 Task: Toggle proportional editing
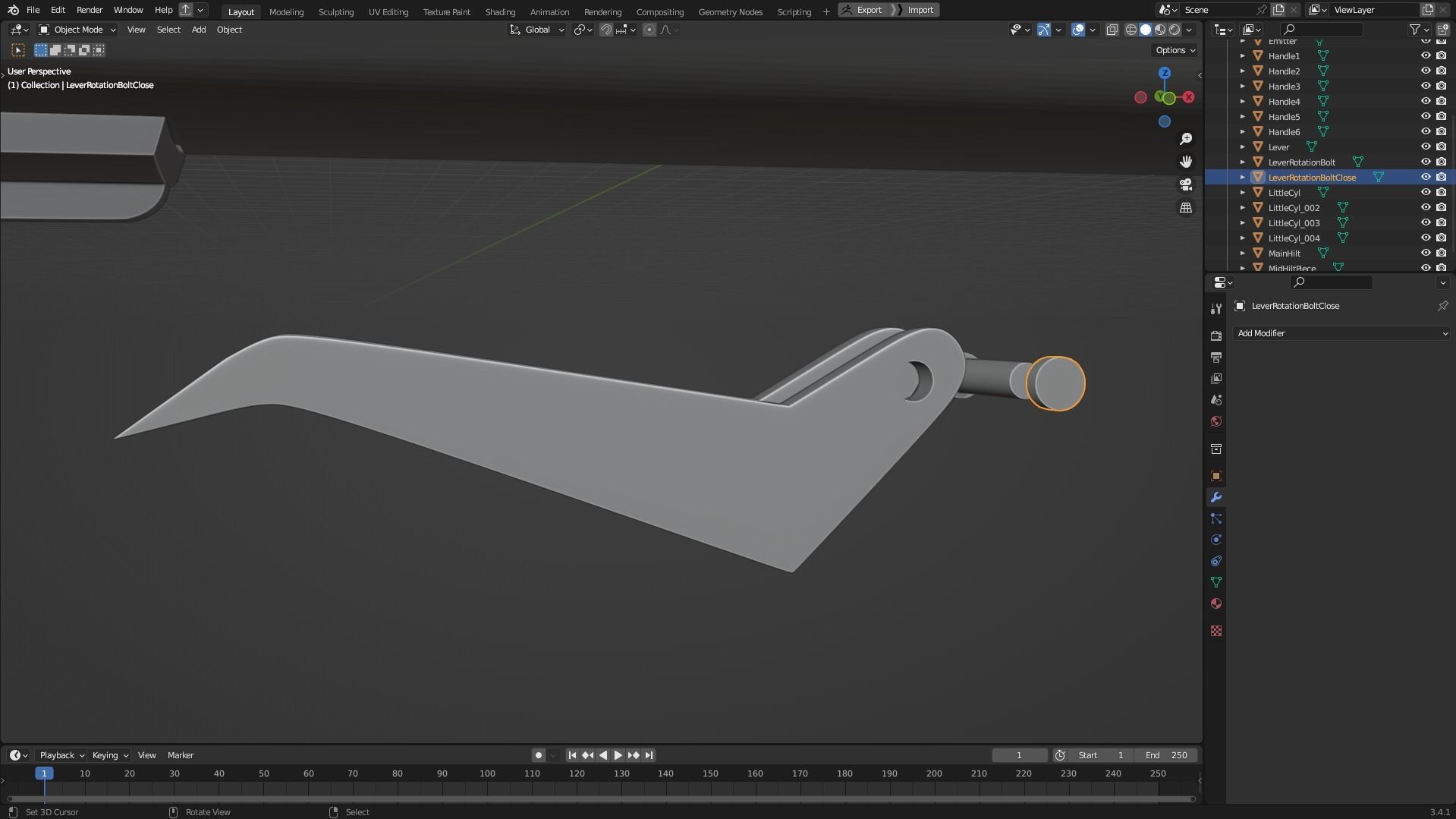[x=649, y=30]
